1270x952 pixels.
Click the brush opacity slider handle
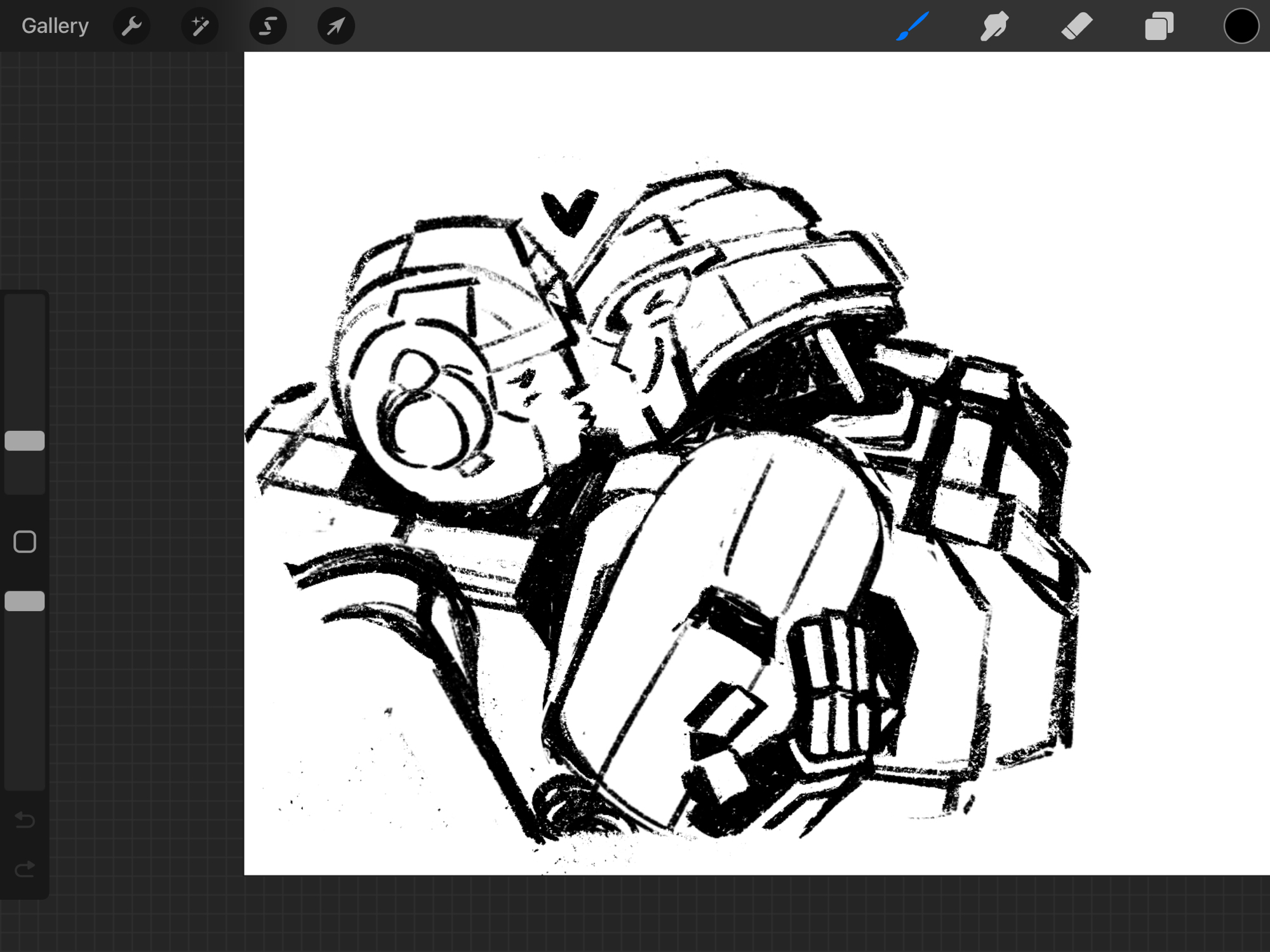25,601
